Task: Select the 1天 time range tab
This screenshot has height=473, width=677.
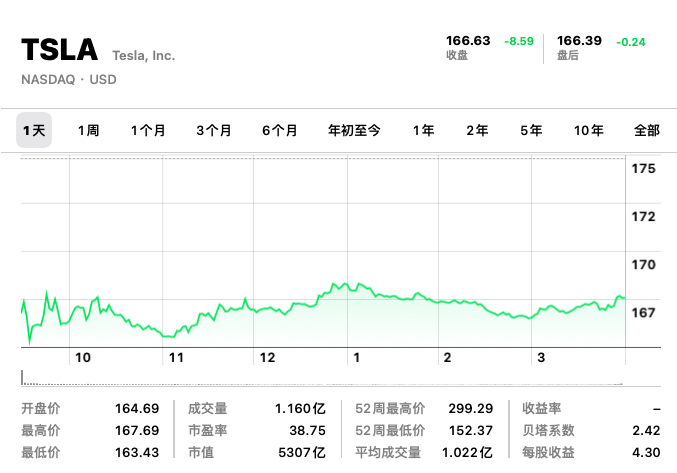Action: pyautogui.click(x=34, y=130)
